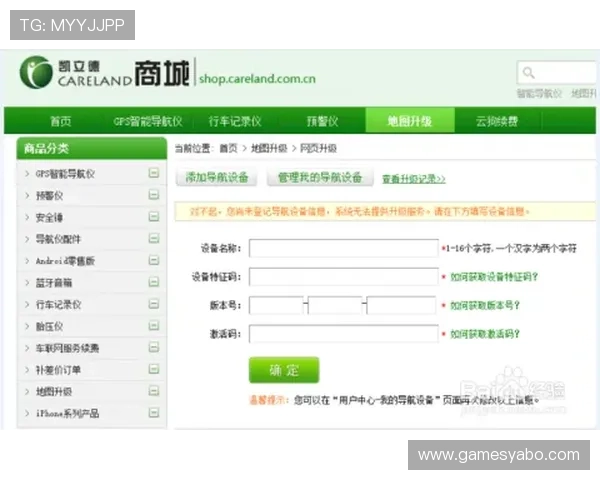Viewport: 600px width, 480px height.
Task: Click the 添加导航设备 button
Action: [x=217, y=177]
